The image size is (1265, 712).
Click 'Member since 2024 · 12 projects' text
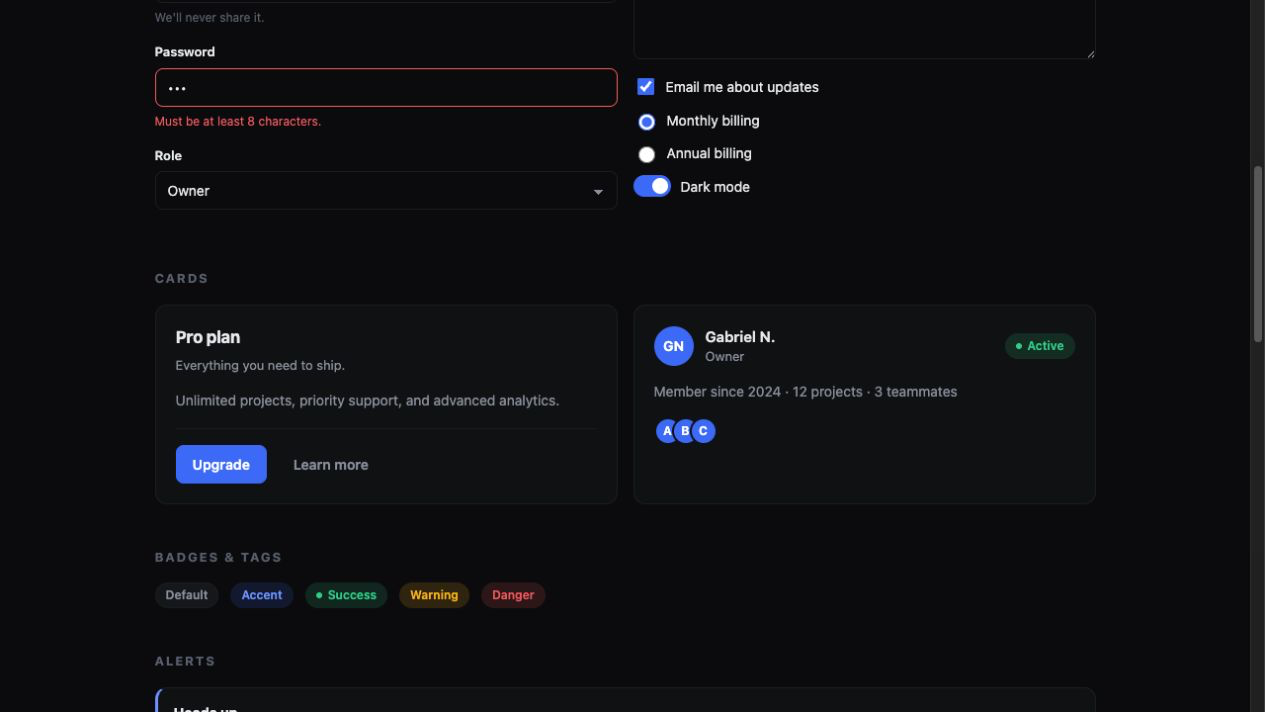(758, 392)
